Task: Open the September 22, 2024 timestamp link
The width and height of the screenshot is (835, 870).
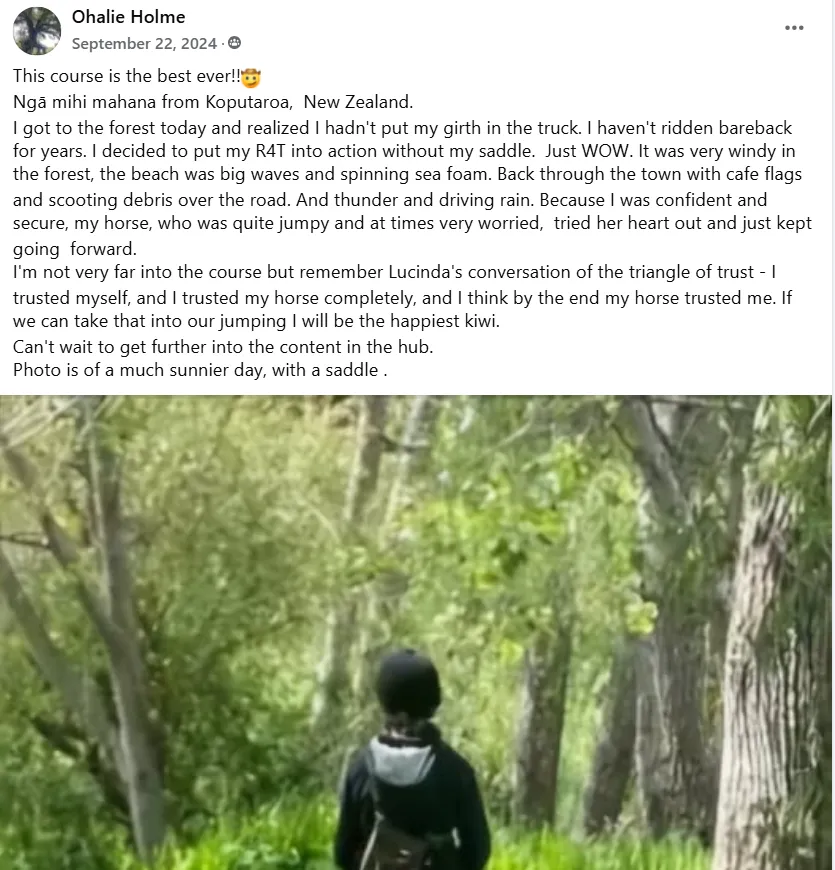Action: (x=144, y=43)
